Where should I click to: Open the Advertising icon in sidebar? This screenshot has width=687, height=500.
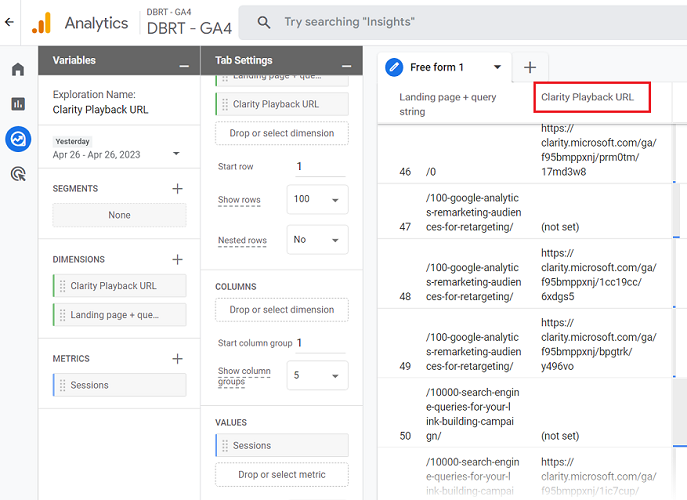[x=18, y=174]
